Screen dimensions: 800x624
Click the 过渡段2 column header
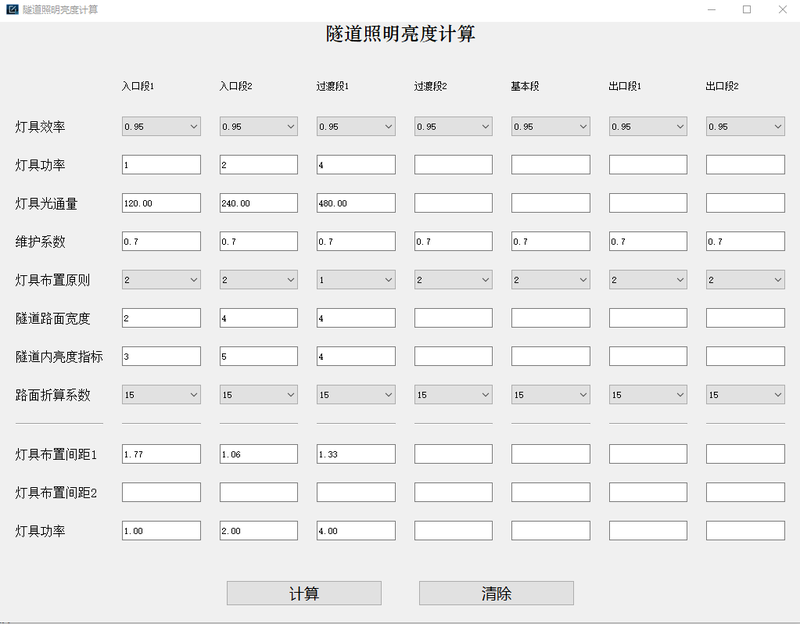click(430, 86)
